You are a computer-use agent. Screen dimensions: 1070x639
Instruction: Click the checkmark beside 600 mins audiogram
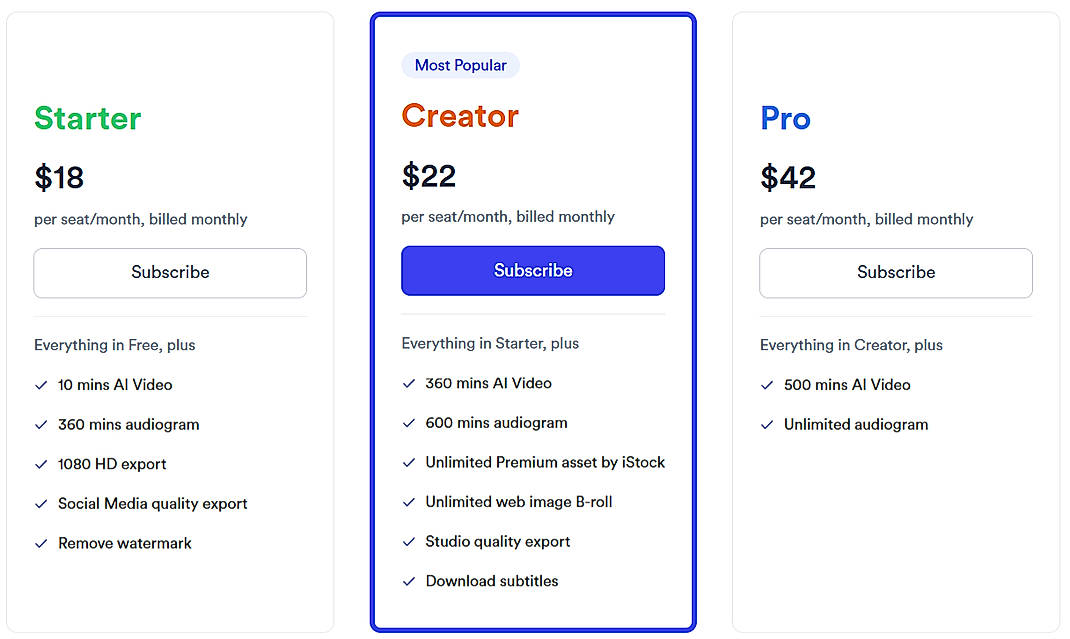pyautogui.click(x=408, y=422)
